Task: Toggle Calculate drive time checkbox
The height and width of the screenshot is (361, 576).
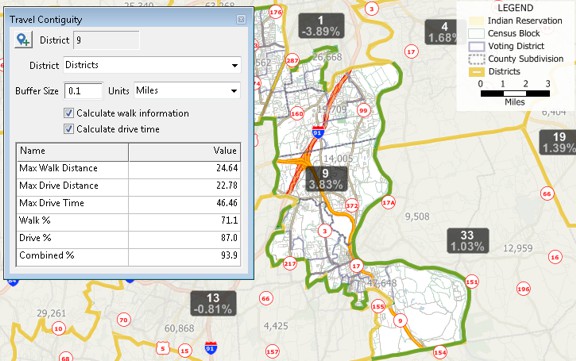Action: pos(69,129)
